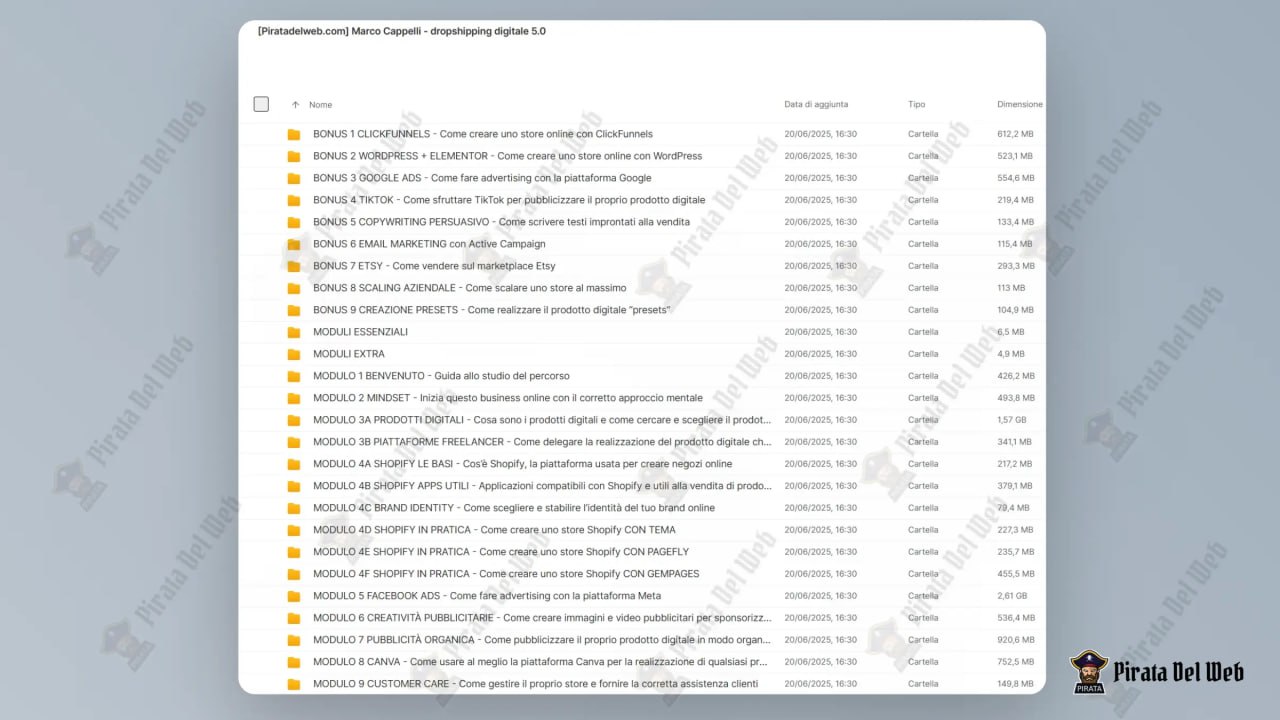Click folder icon for MODULO 4C BRAND IDENTITY
This screenshot has height=720, width=1280.
[294, 508]
